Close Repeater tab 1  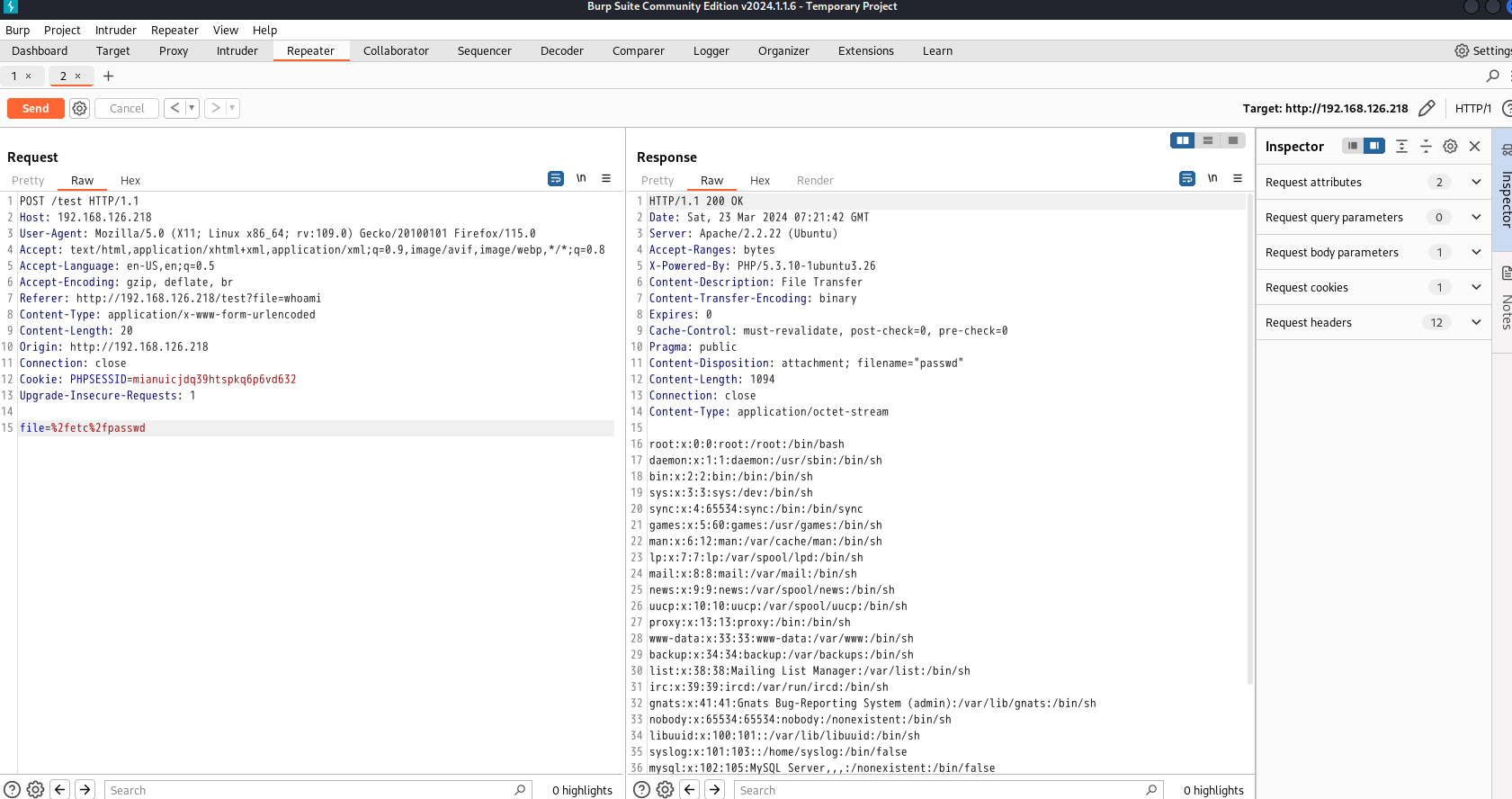pos(28,76)
